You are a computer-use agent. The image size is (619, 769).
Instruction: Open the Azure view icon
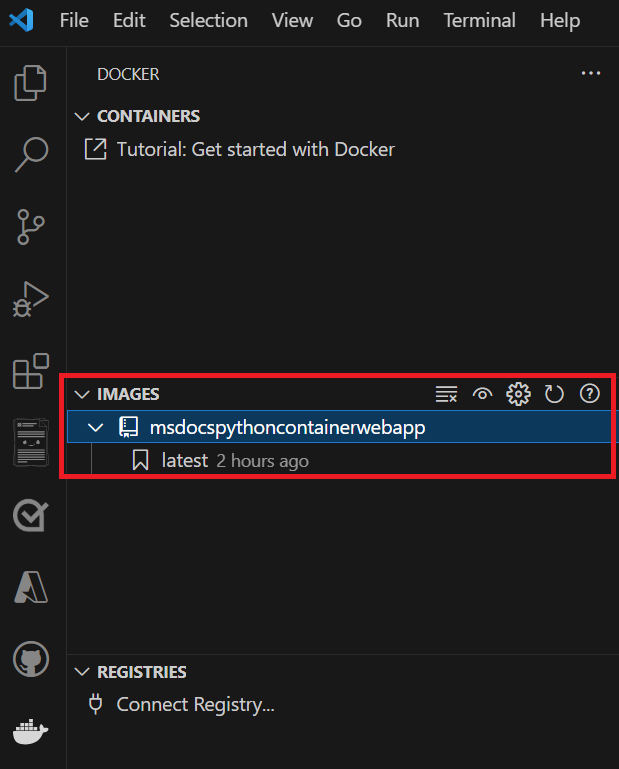31,587
